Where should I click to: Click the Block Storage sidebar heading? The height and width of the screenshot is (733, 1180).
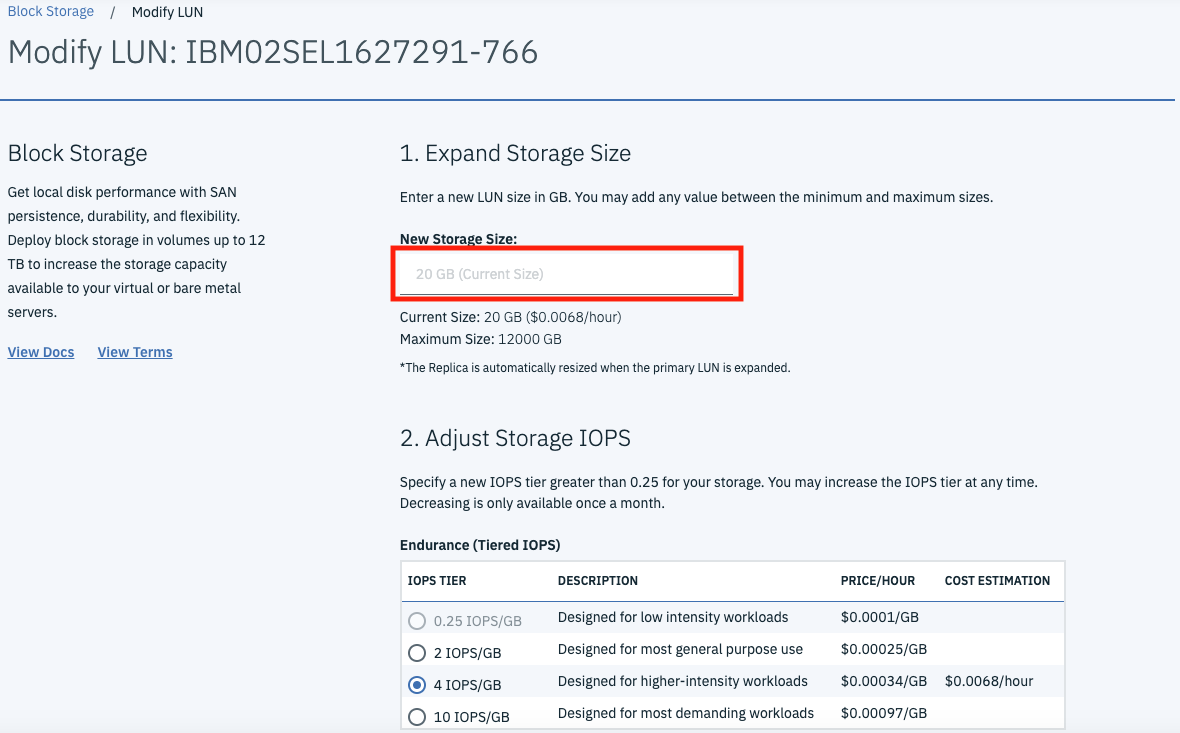pyautogui.click(x=78, y=154)
